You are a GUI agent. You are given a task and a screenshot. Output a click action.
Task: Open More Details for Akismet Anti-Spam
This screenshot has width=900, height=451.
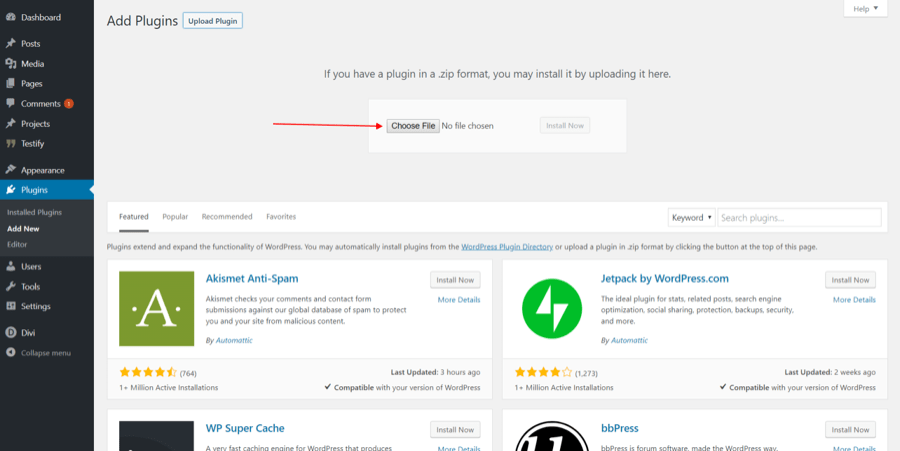459,300
